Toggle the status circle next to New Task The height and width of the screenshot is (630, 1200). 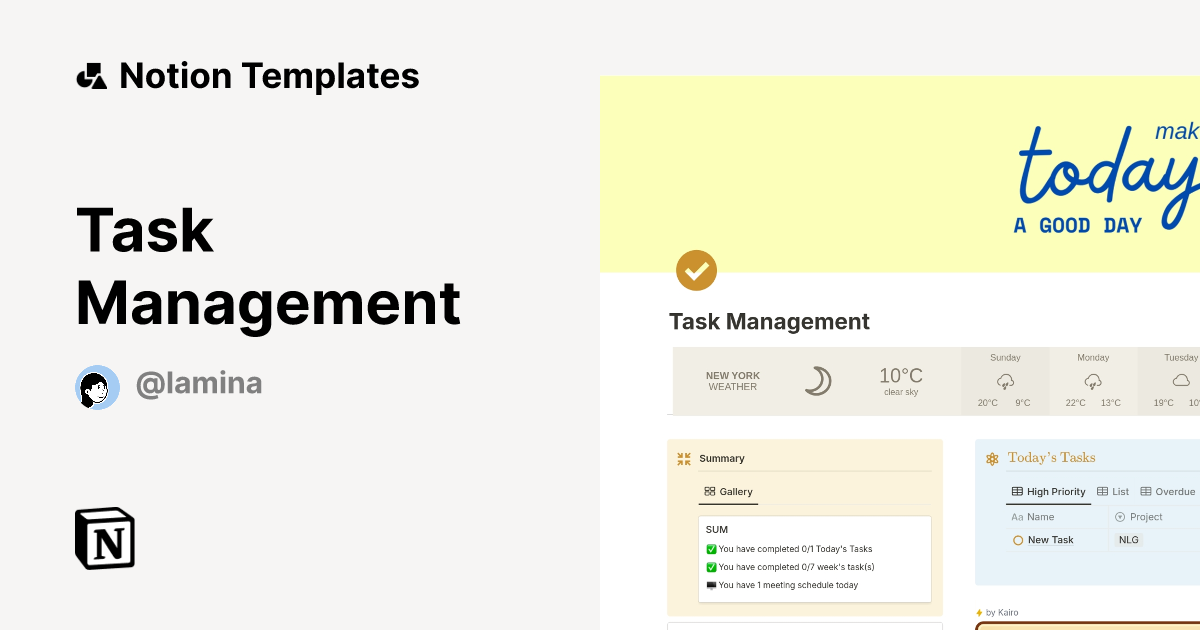[1018, 540]
